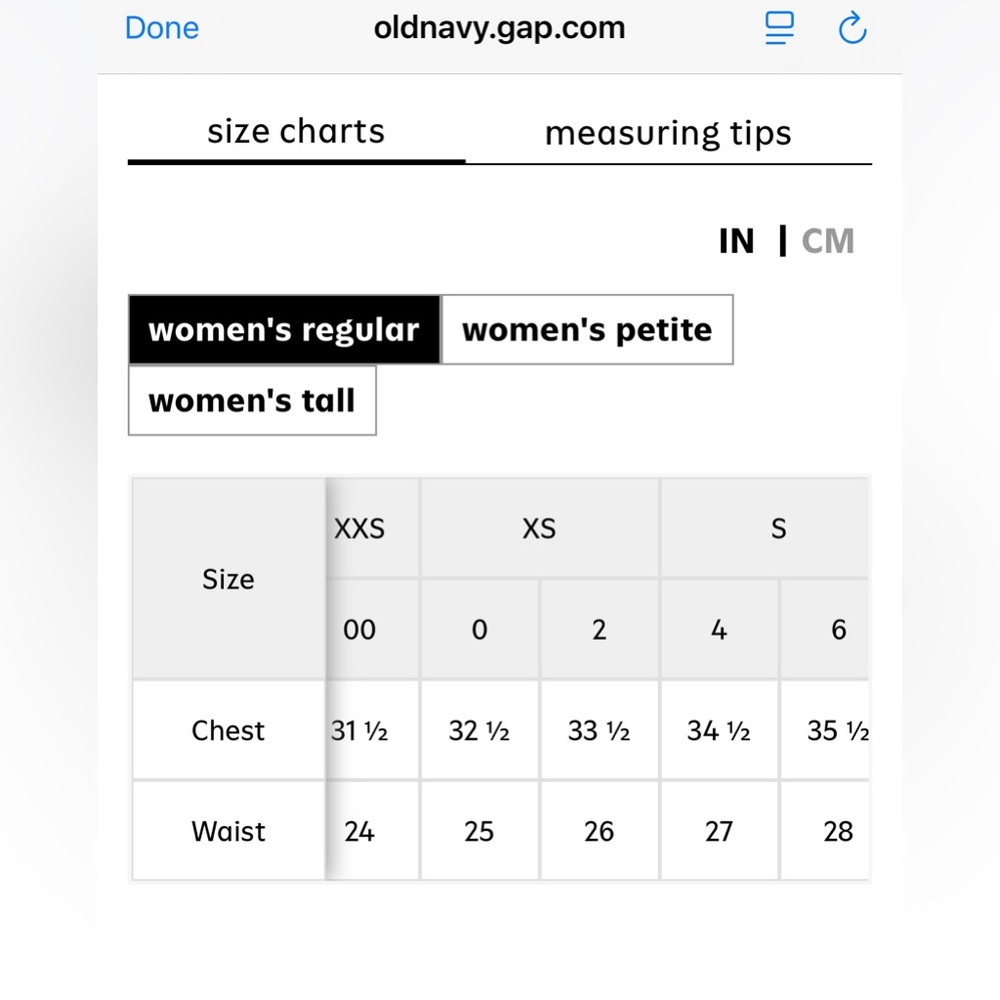Choose women's regular size chart
Image resolution: width=1000 pixels, height=1000 pixels.
click(x=284, y=330)
